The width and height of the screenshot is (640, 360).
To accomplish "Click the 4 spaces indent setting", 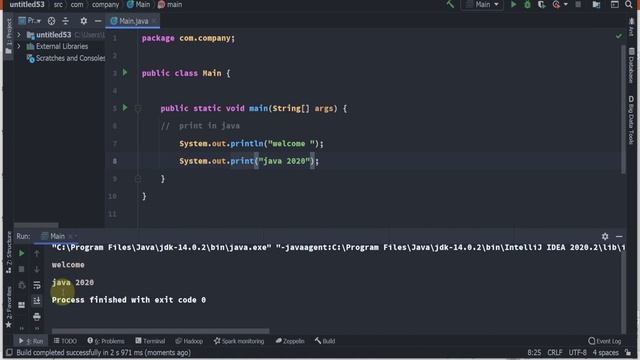I will [605, 353].
